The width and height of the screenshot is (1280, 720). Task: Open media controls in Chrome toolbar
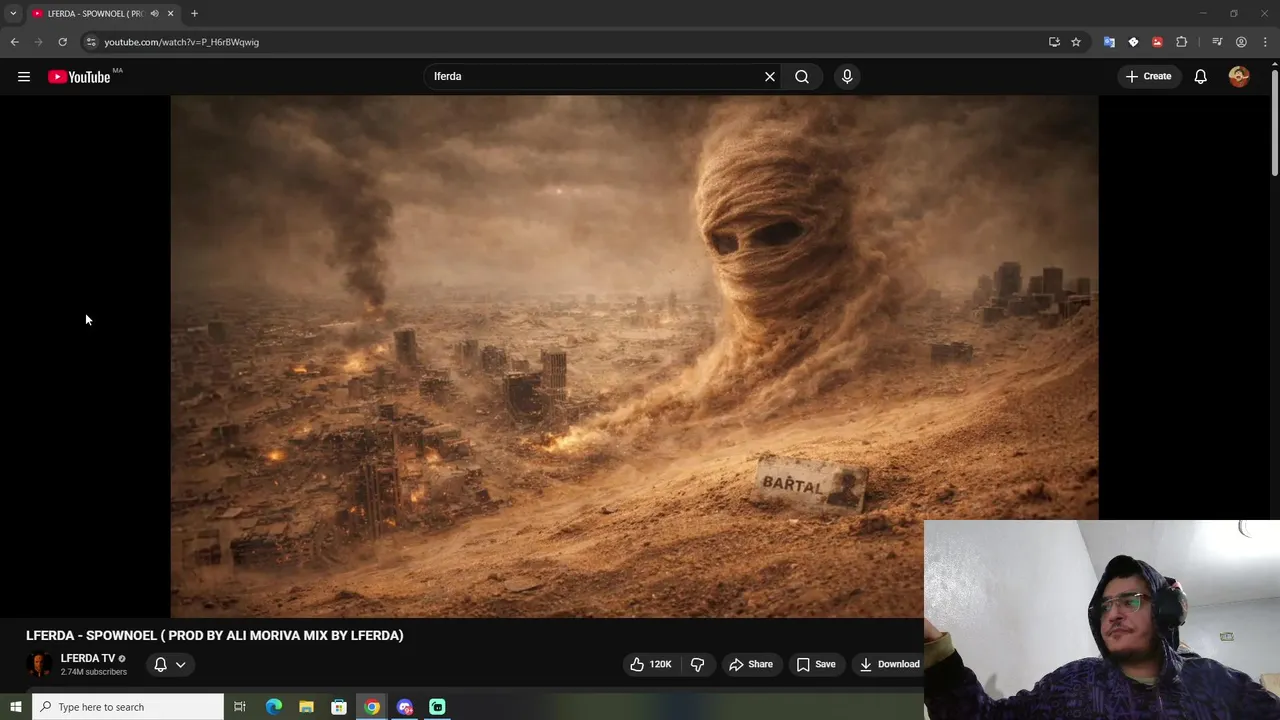pos(1217,42)
